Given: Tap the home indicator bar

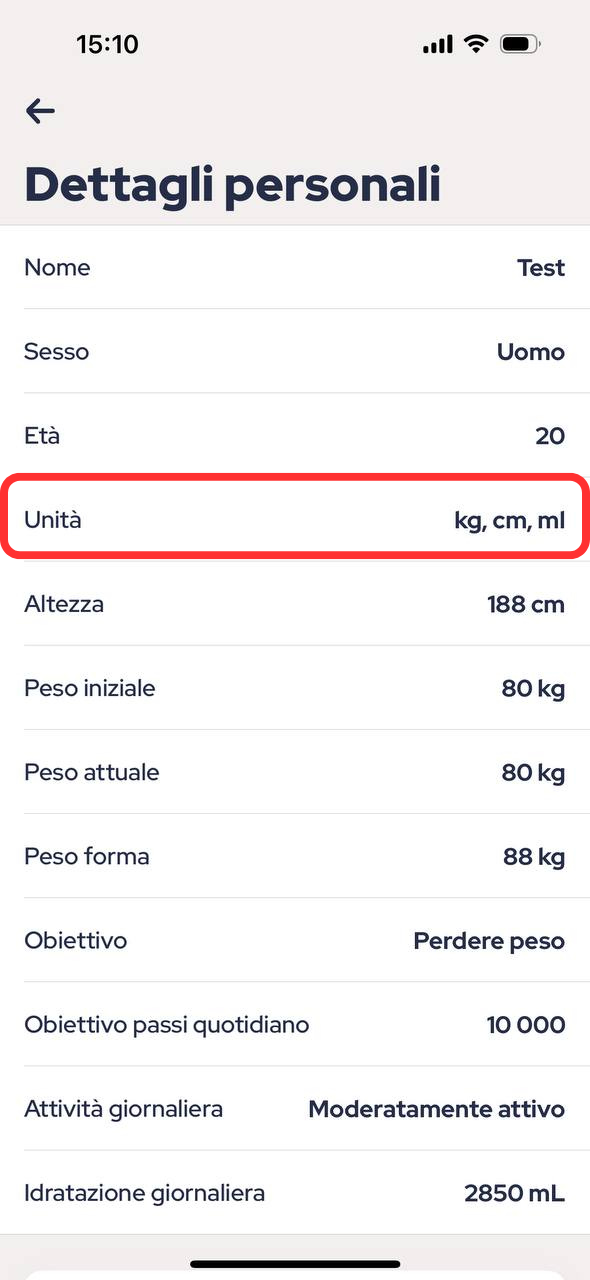Looking at the screenshot, I should point(295,1264).
